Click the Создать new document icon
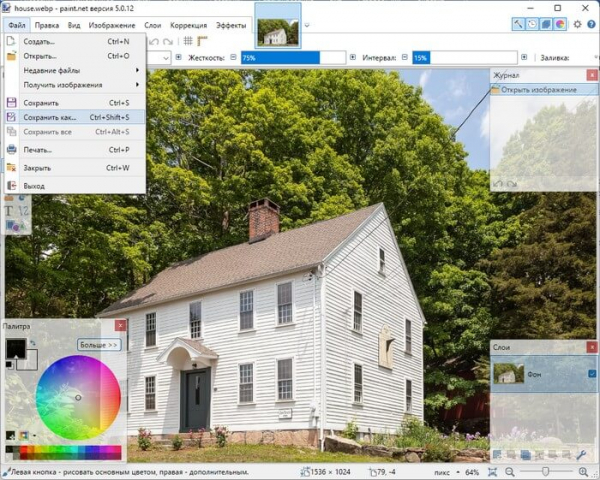600x480 pixels. click(x=11, y=41)
